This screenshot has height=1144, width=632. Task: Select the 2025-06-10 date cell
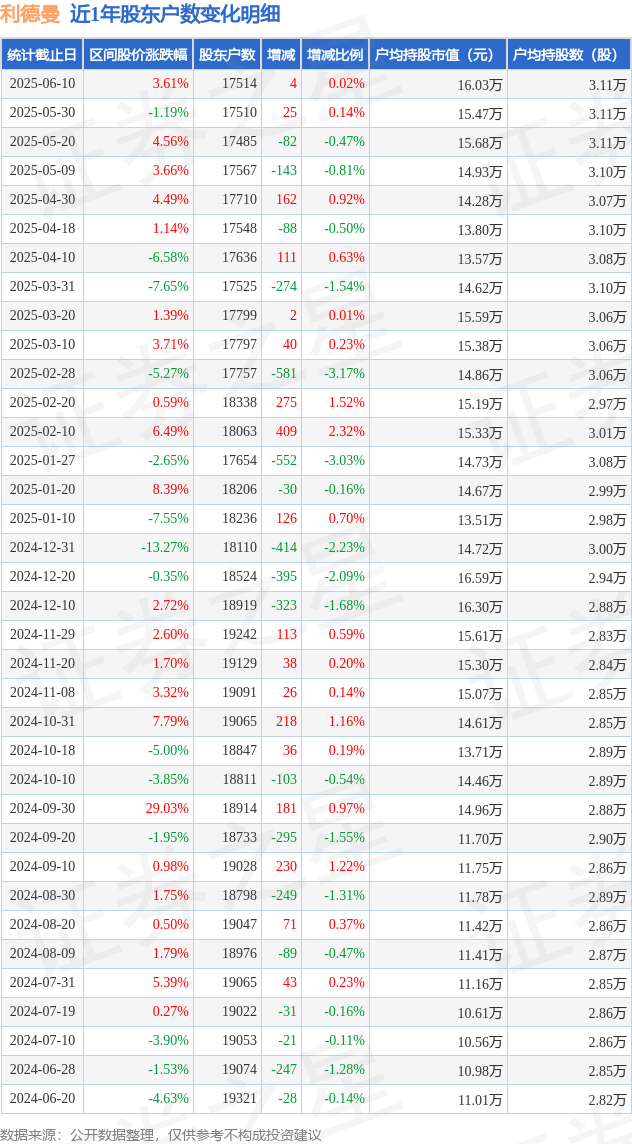[42, 84]
